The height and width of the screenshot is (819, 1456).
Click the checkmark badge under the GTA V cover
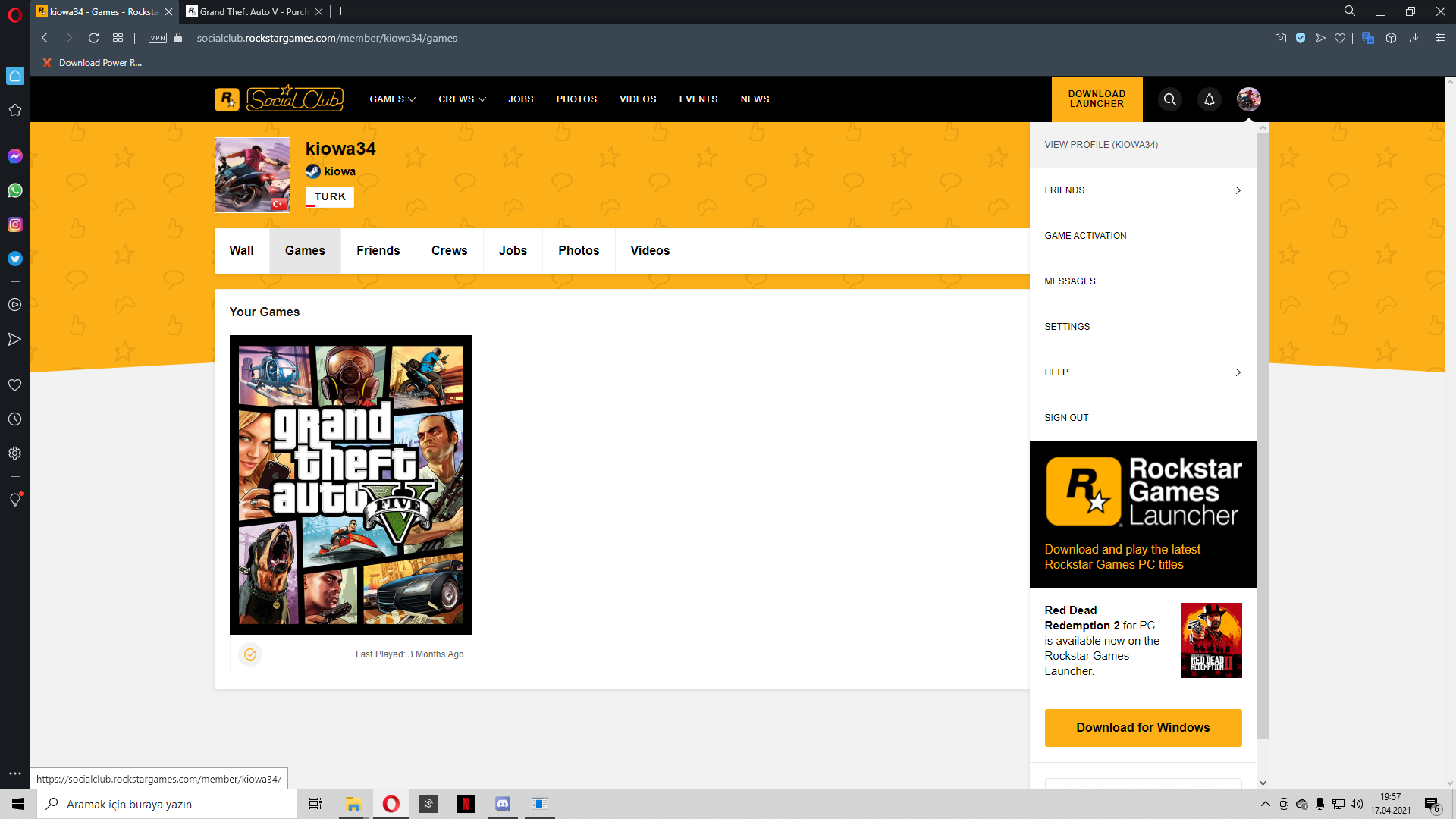pyautogui.click(x=250, y=654)
